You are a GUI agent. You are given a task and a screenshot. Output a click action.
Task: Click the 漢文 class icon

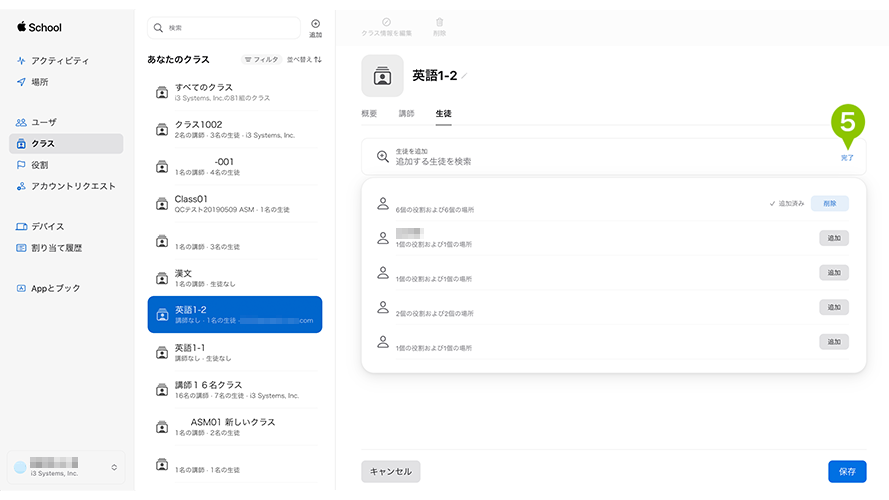coord(162,278)
